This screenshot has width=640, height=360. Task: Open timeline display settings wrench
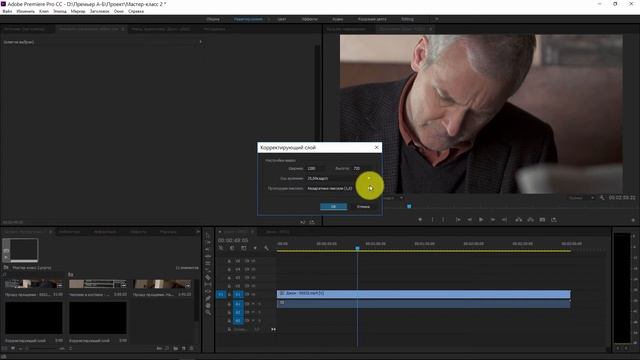267,248
